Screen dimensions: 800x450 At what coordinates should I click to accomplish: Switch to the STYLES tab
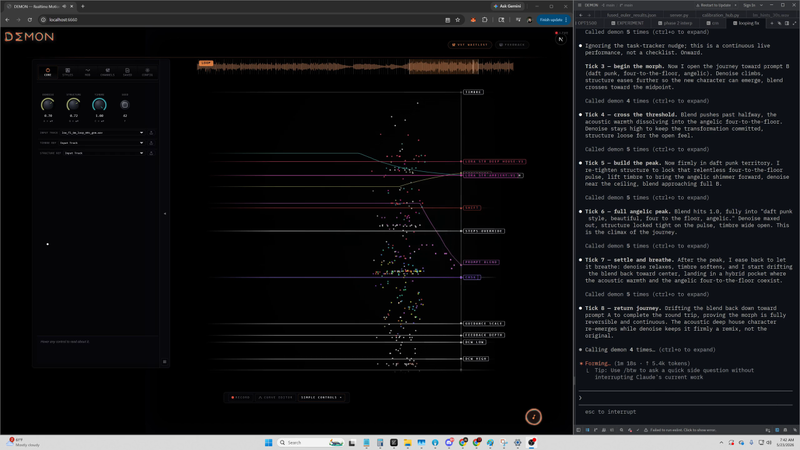67,72
